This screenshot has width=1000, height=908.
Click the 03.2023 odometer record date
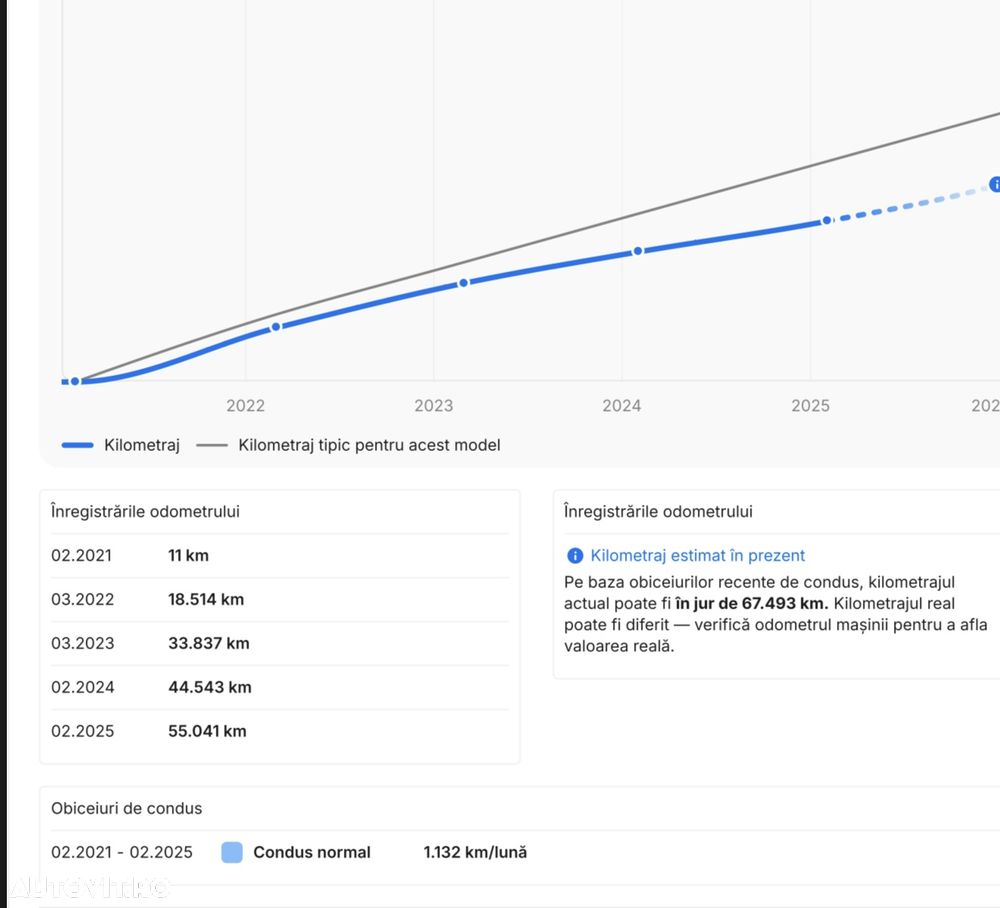(x=83, y=643)
